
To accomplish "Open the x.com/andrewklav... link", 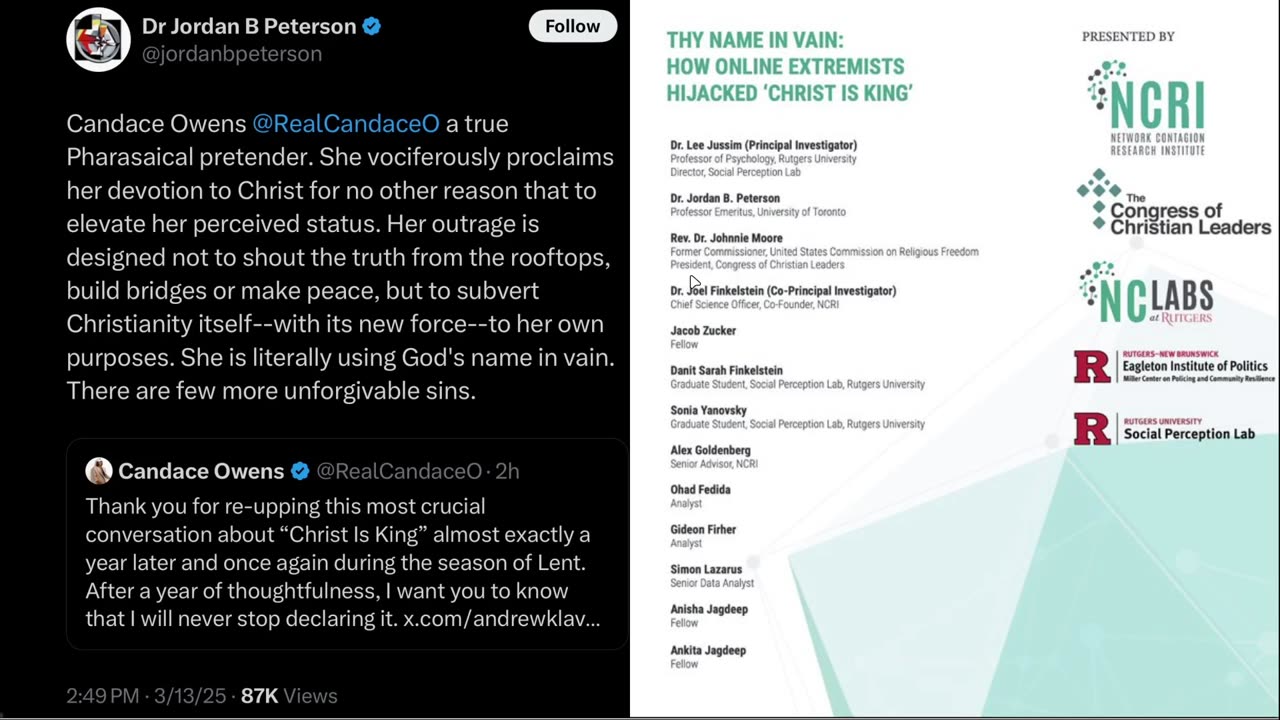I will click(502, 619).
